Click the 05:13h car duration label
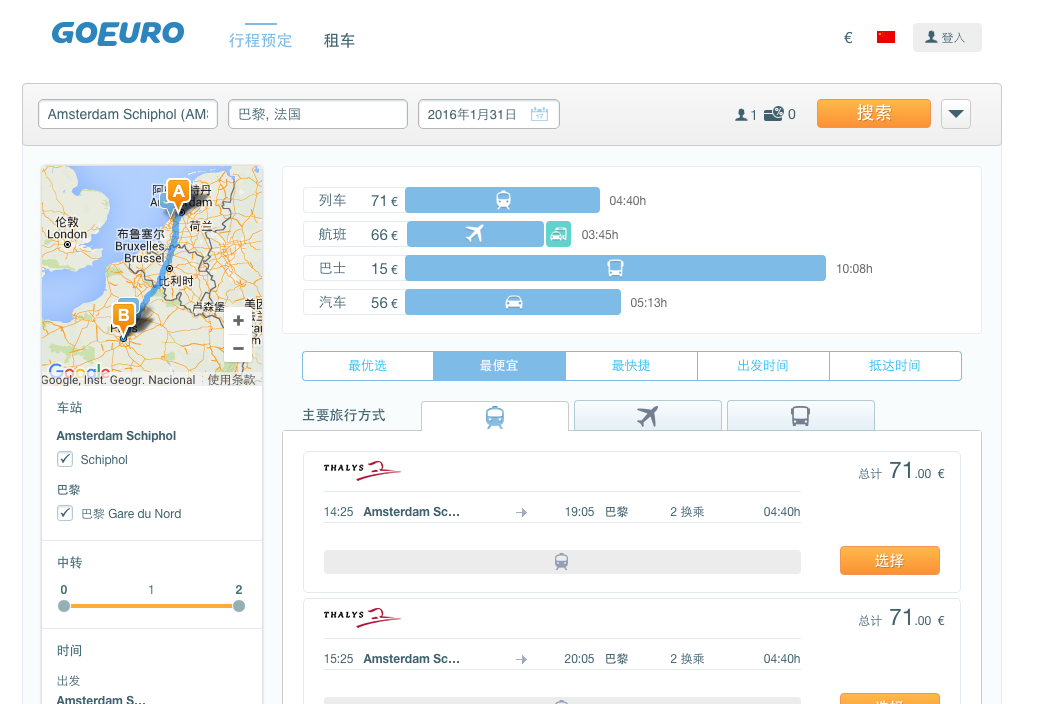The height and width of the screenshot is (704, 1049). click(648, 303)
